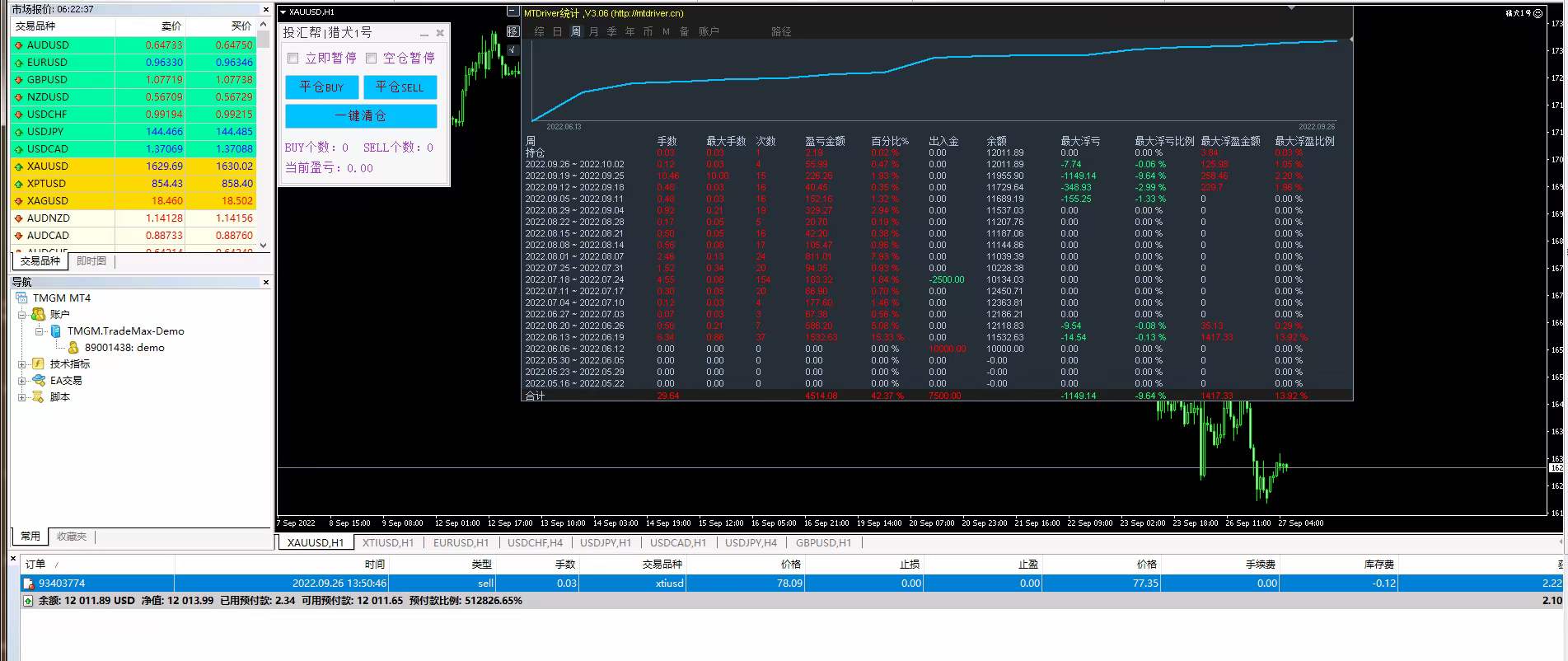Expand the 技术指标 tree node

click(x=22, y=363)
